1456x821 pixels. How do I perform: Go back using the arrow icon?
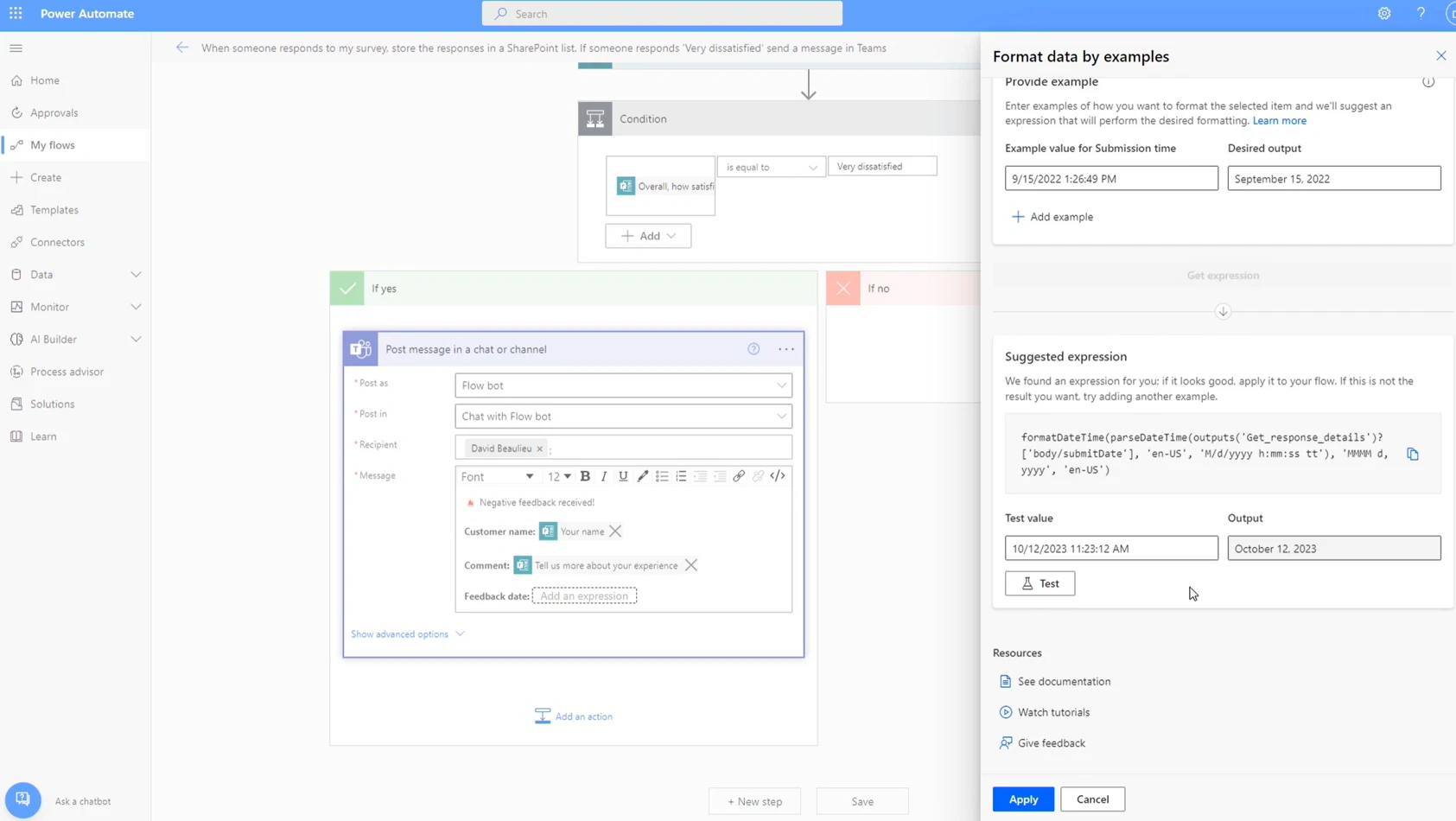pos(181,48)
